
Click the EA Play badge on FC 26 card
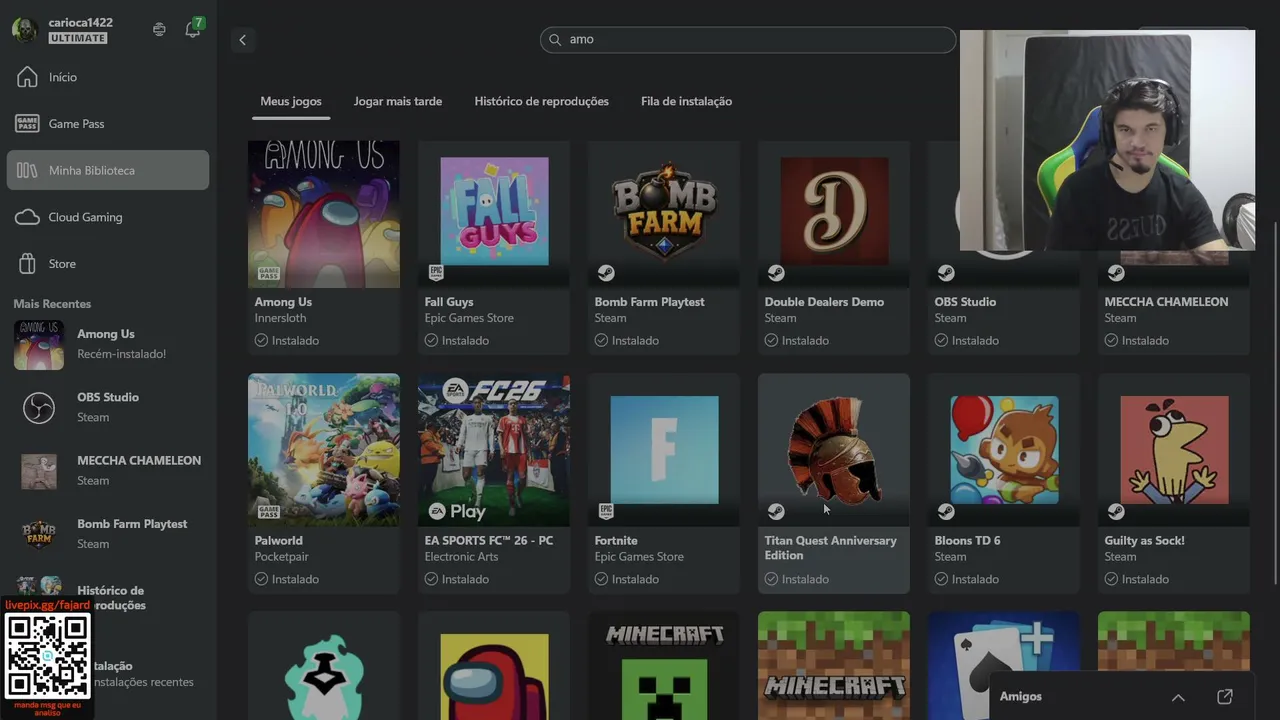tap(457, 512)
